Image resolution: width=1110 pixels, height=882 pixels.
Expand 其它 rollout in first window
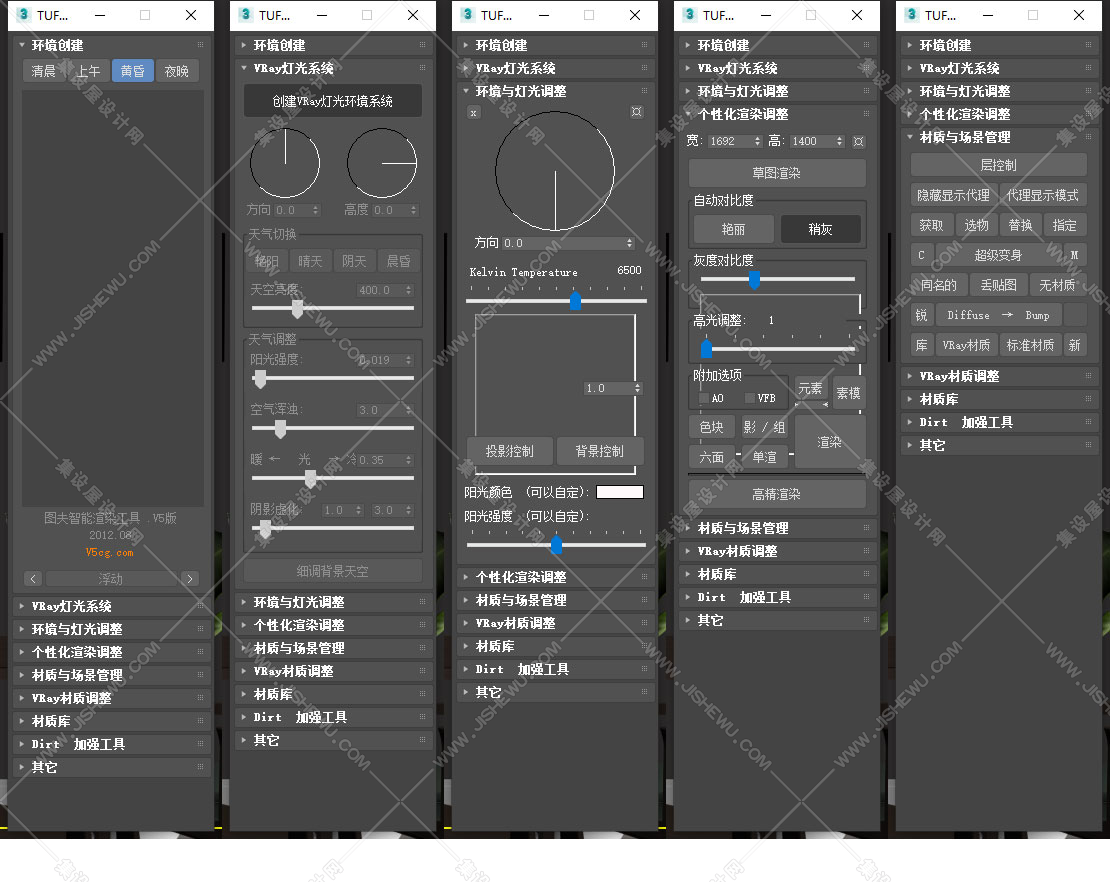(x=111, y=767)
